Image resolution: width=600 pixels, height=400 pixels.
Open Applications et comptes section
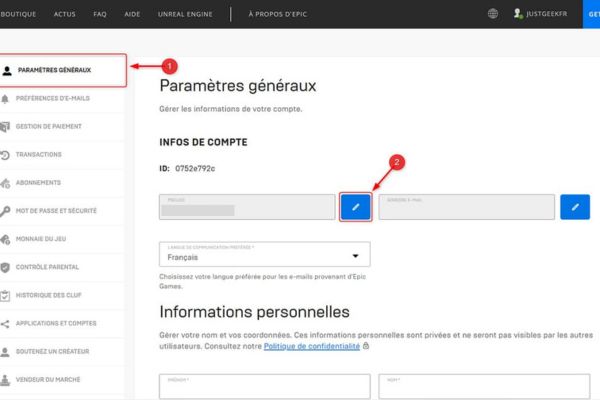pos(56,323)
